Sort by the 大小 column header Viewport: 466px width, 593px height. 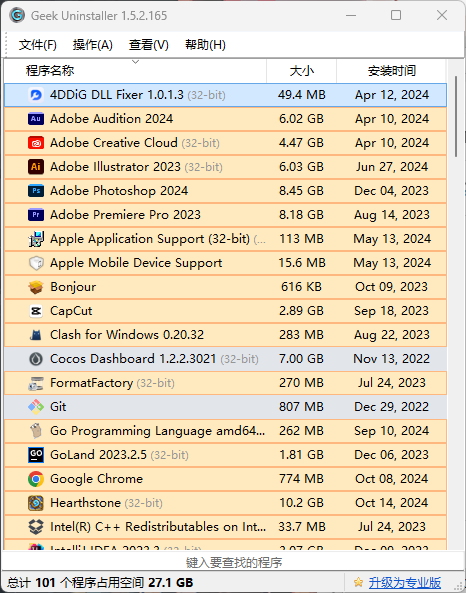(301, 71)
